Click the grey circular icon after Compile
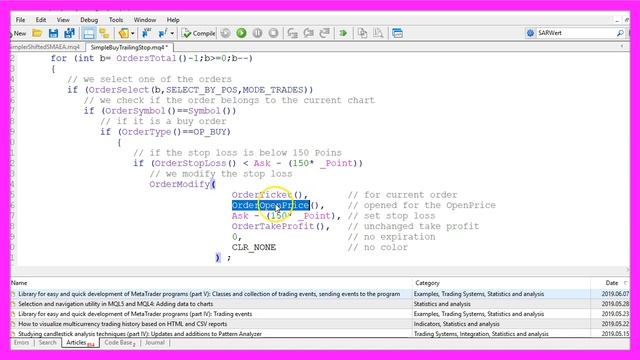The height and width of the screenshot is (360, 640). (x=225, y=33)
